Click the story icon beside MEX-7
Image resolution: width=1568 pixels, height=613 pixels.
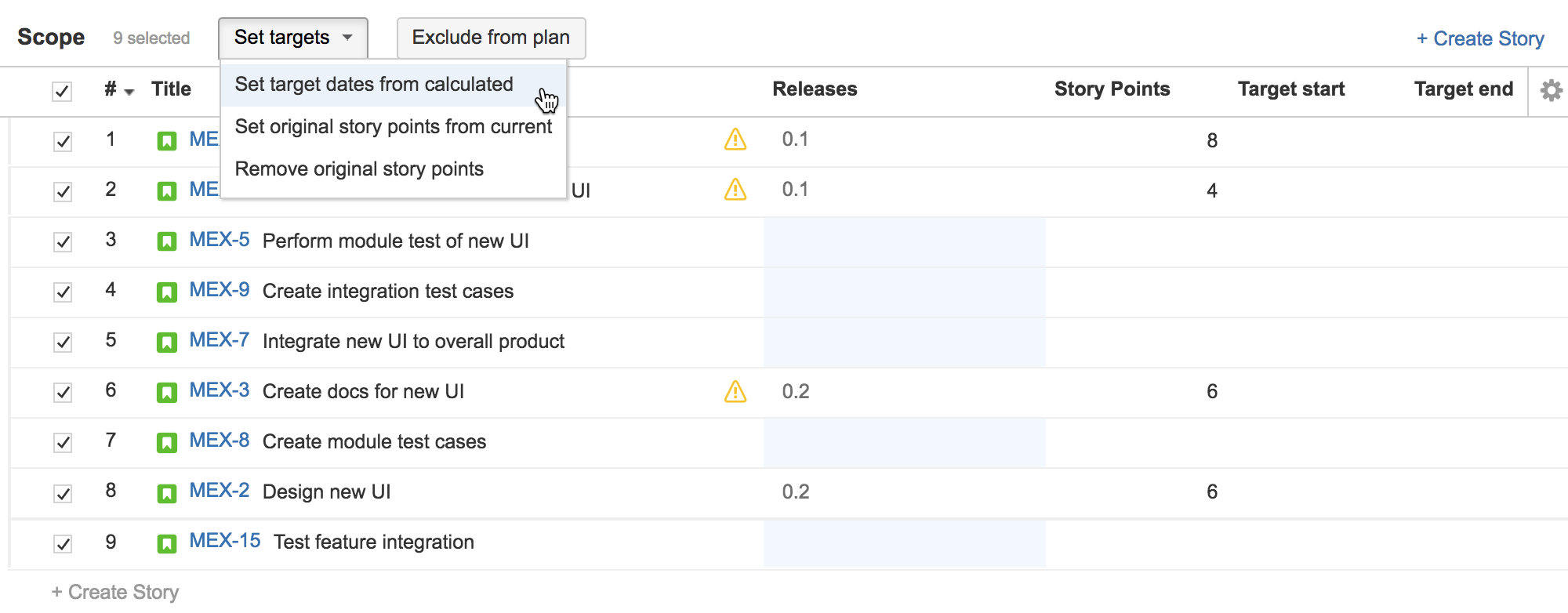[x=167, y=340]
